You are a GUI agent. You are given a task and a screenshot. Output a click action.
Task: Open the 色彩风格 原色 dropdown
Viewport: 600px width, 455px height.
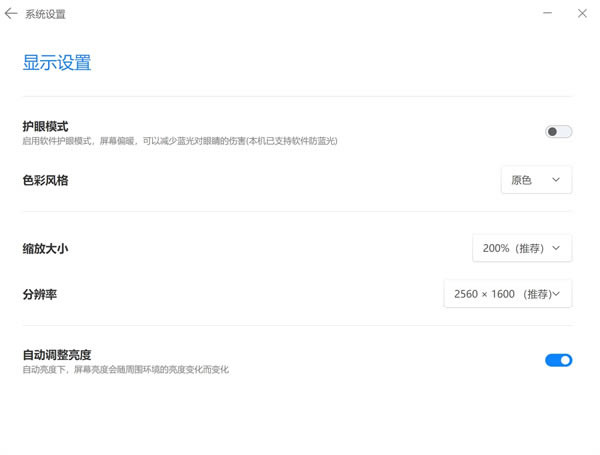pos(536,180)
